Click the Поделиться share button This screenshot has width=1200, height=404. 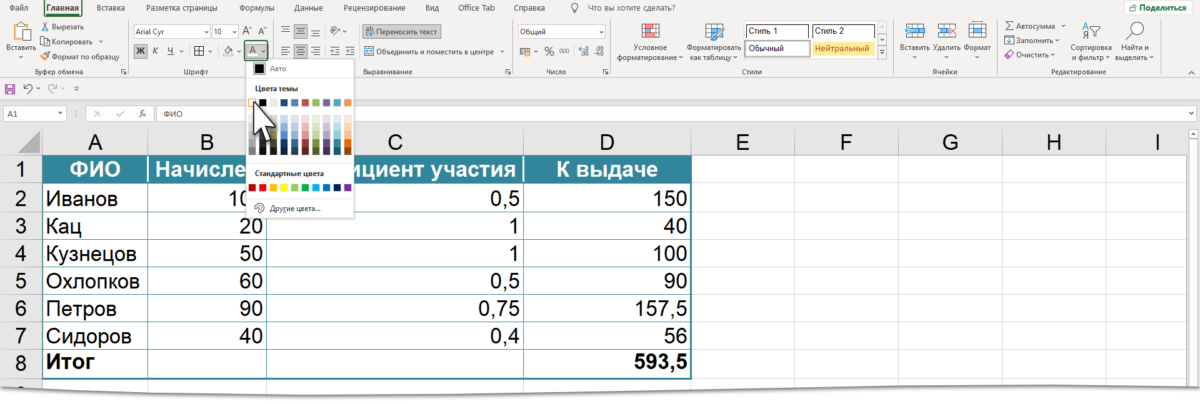click(1160, 8)
